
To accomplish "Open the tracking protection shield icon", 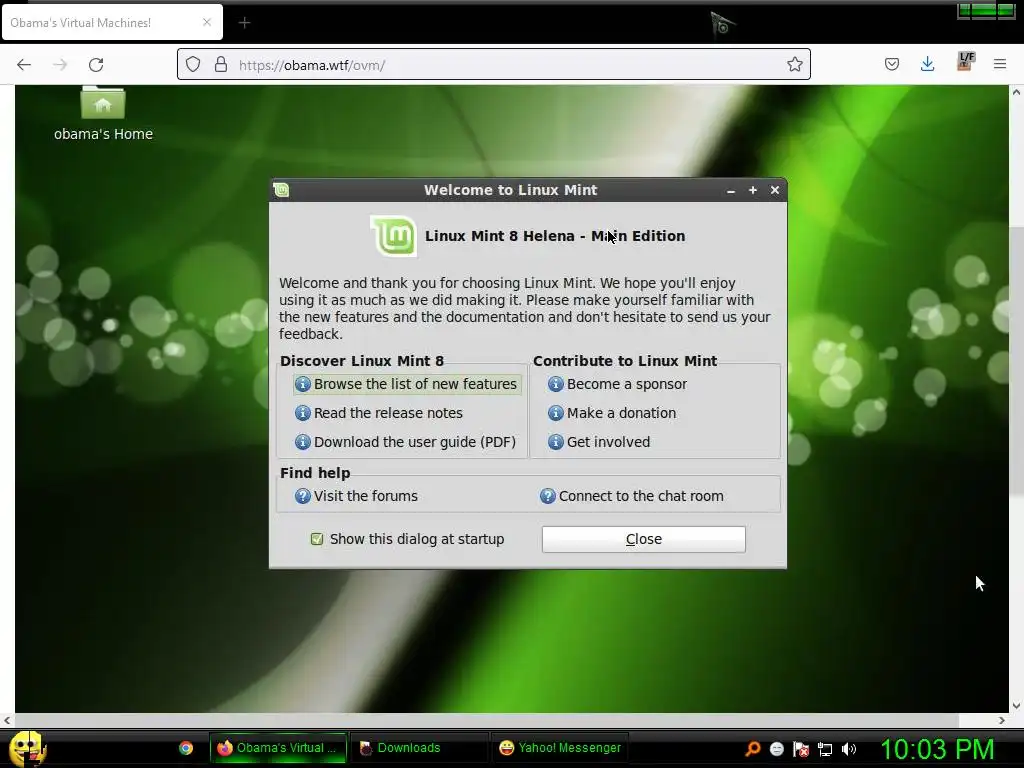I will click(193, 65).
